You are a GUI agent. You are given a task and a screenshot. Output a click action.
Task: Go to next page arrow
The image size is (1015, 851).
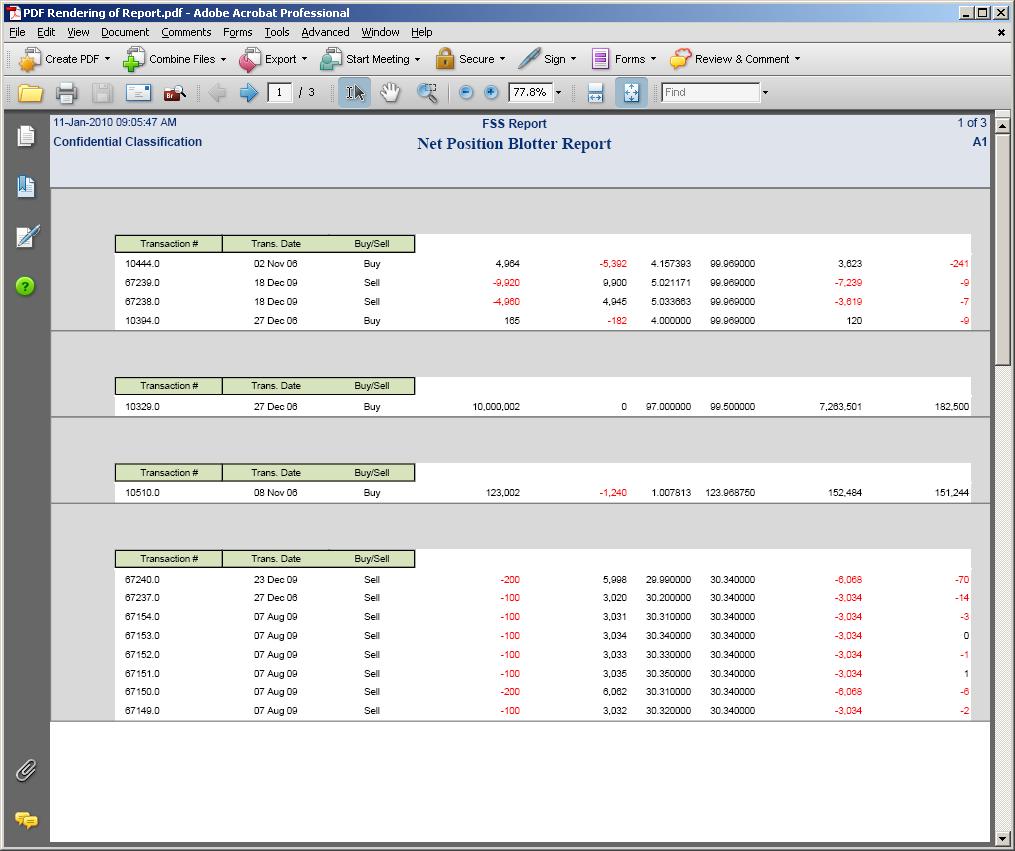pos(249,93)
